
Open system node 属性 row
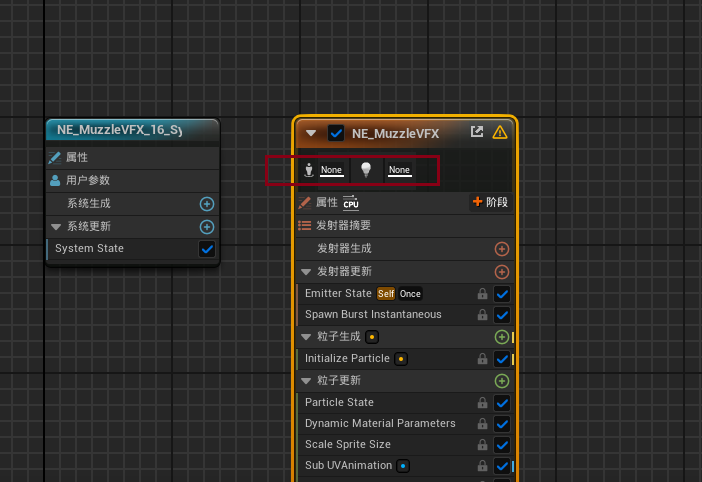[133, 158]
